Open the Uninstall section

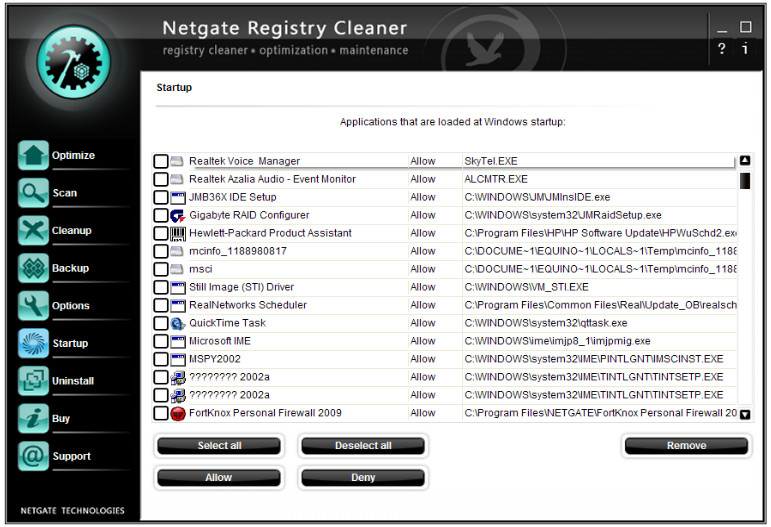73,381
